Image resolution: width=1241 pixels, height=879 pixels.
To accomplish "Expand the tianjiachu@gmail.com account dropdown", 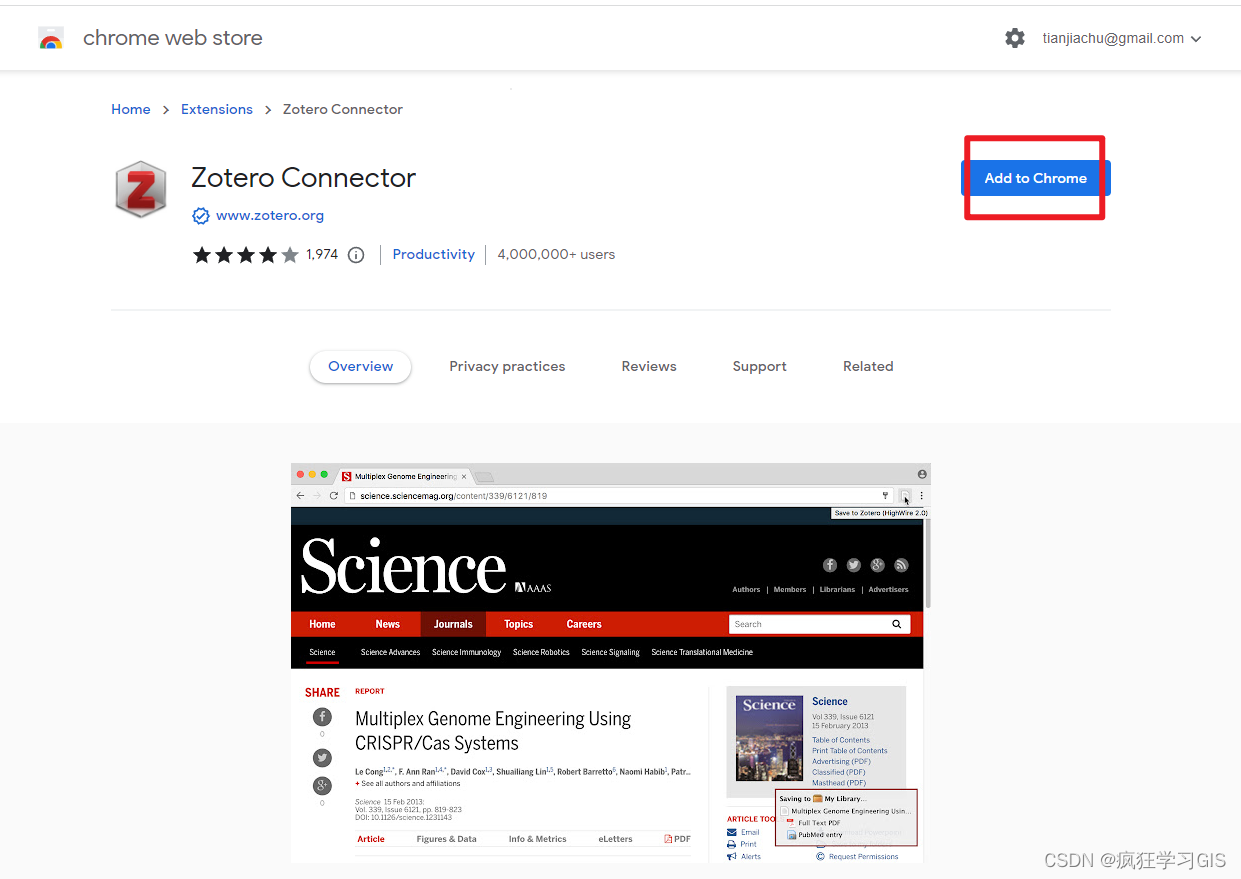I will 1121,38.
